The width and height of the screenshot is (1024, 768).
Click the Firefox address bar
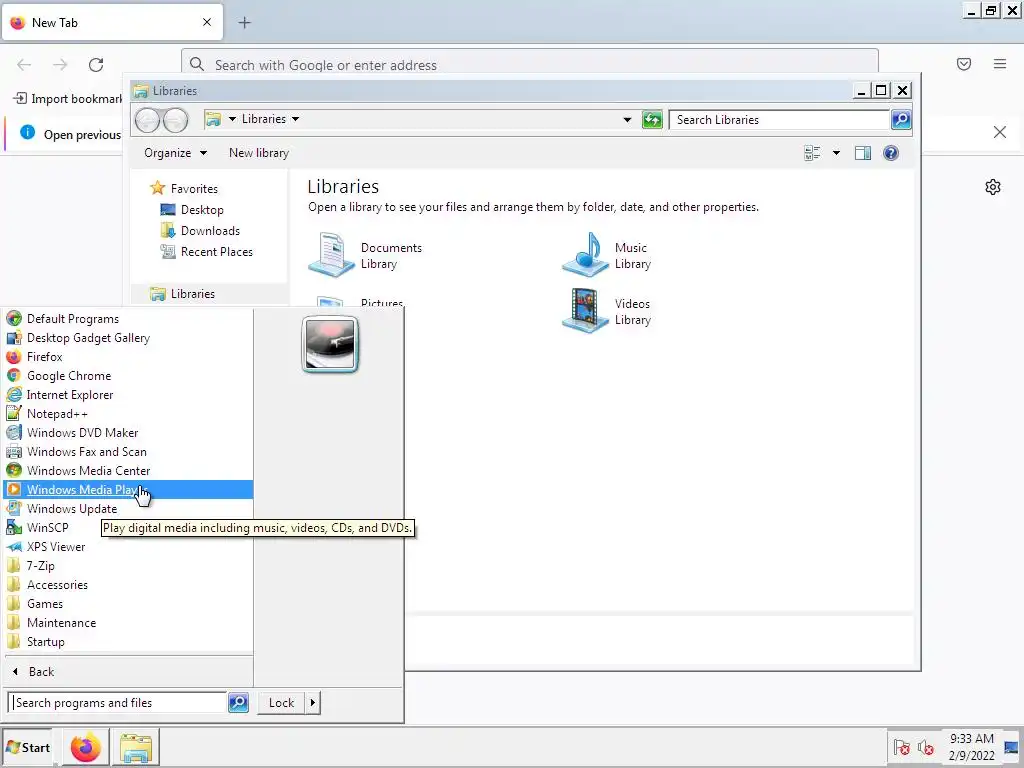pos(530,65)
